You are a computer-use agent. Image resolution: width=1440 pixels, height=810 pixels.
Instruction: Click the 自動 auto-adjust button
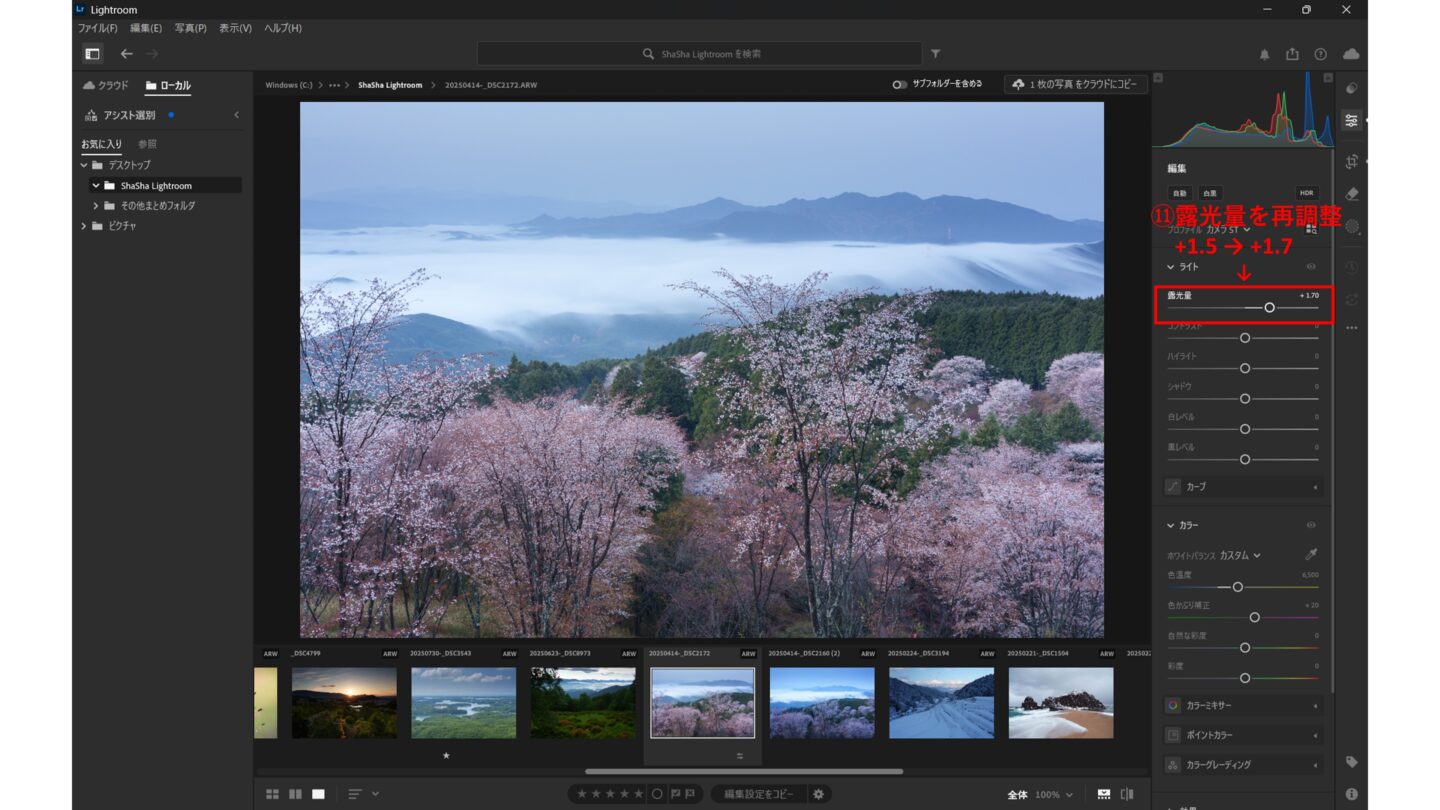pos(1179,193)
